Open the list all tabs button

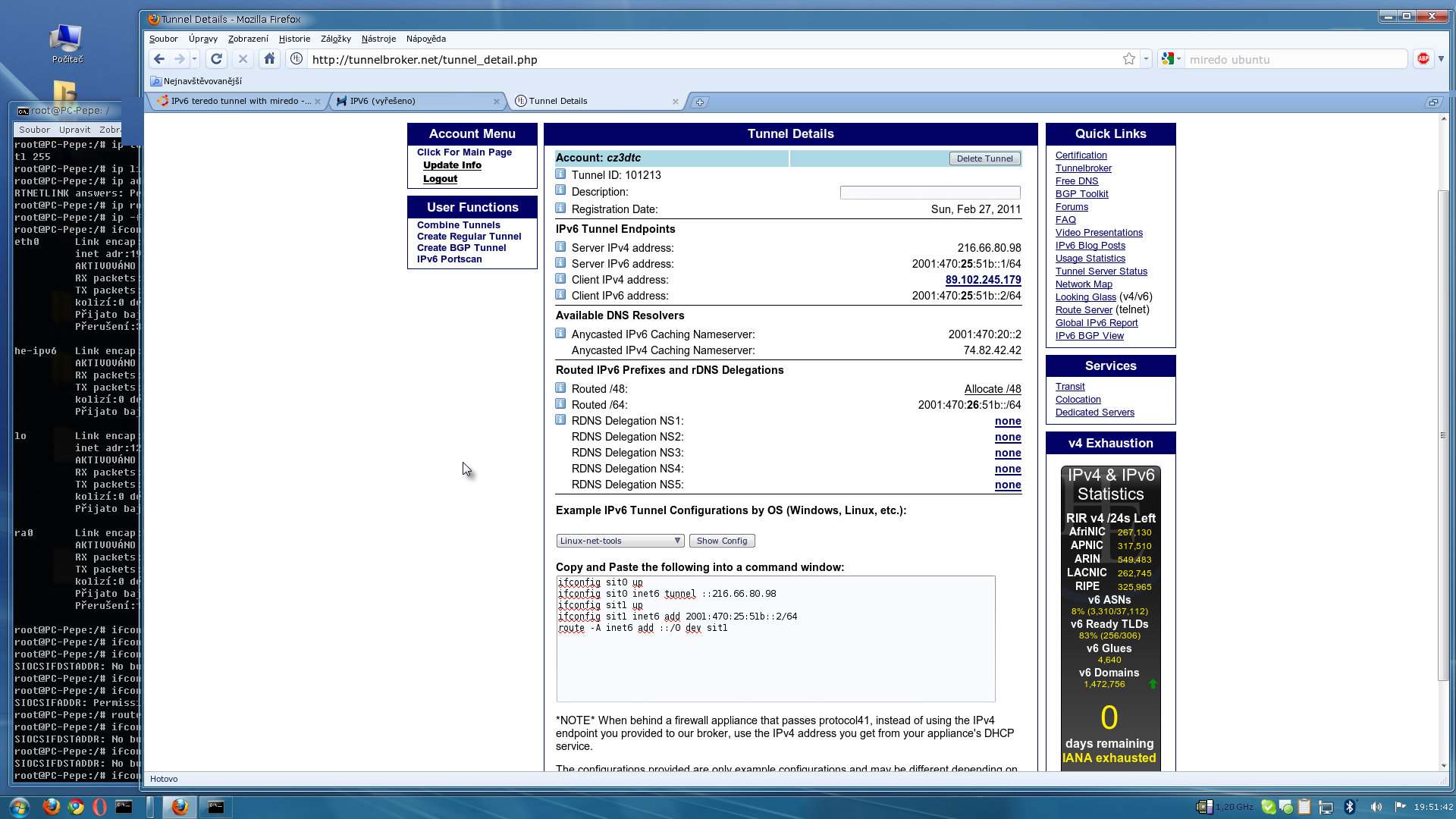click(1432, 102)
